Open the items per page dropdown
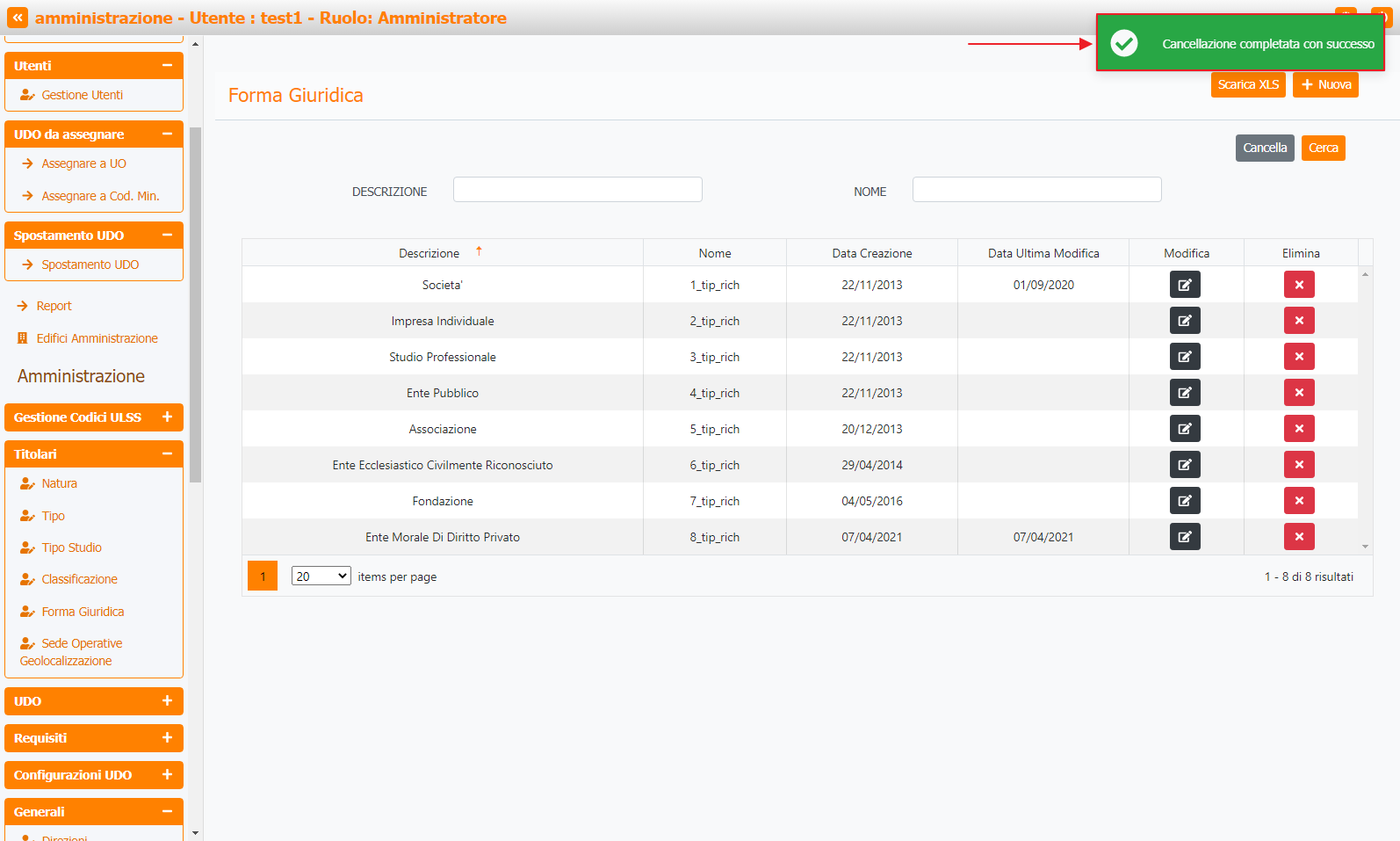This screenshot has width=1400, height=841. coord(321,576)
